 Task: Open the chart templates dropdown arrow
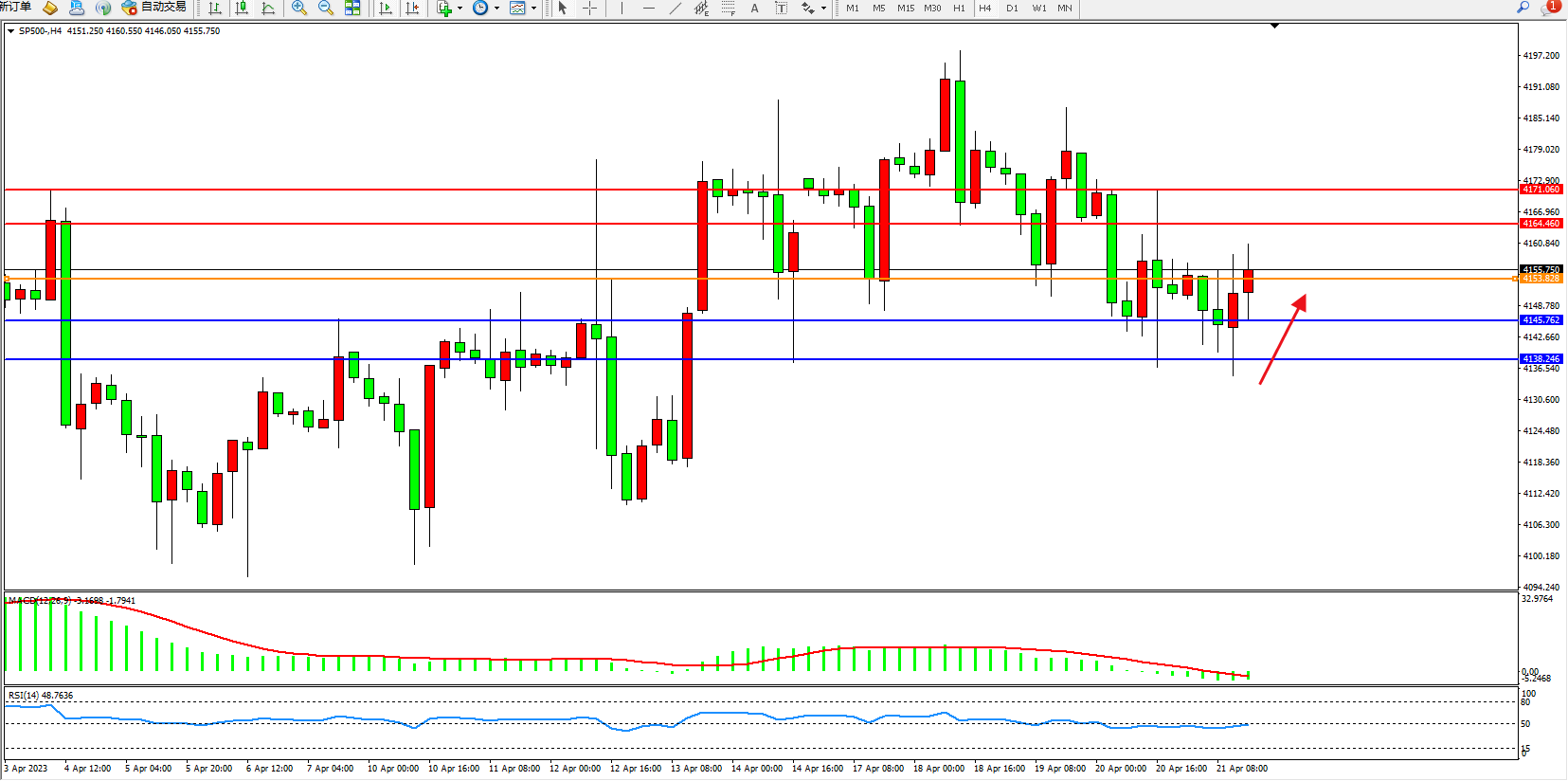click(x=533, y=9)
